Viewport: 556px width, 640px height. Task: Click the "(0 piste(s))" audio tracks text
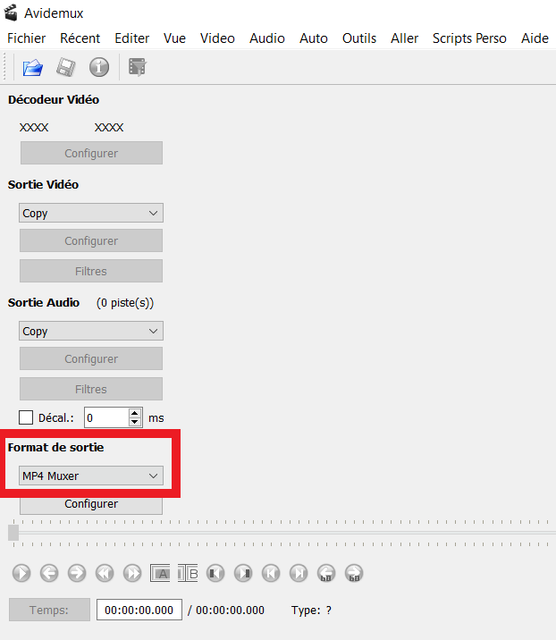125,303
